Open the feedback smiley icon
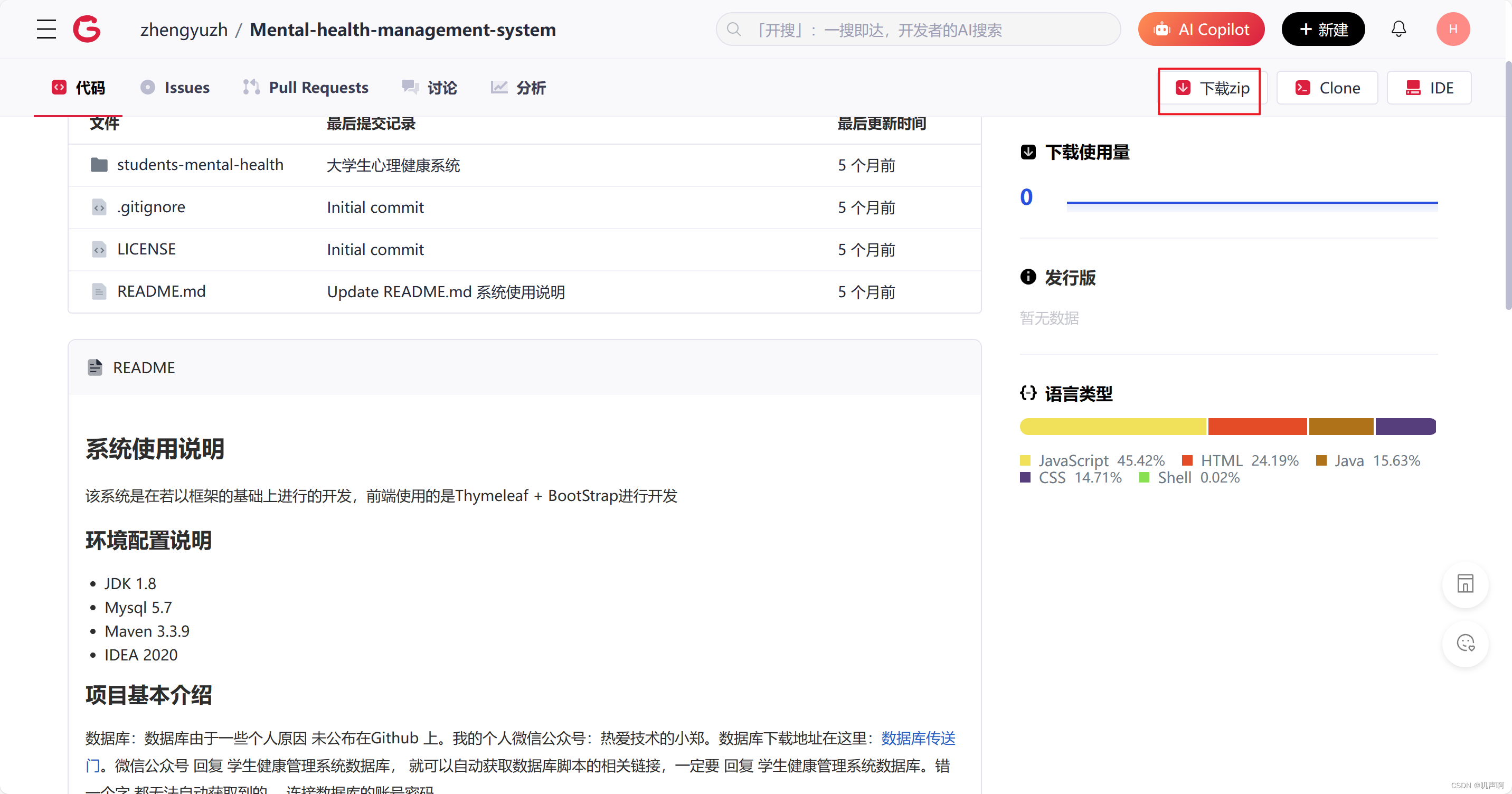 pyautogui.click(x=1466, y=644)
